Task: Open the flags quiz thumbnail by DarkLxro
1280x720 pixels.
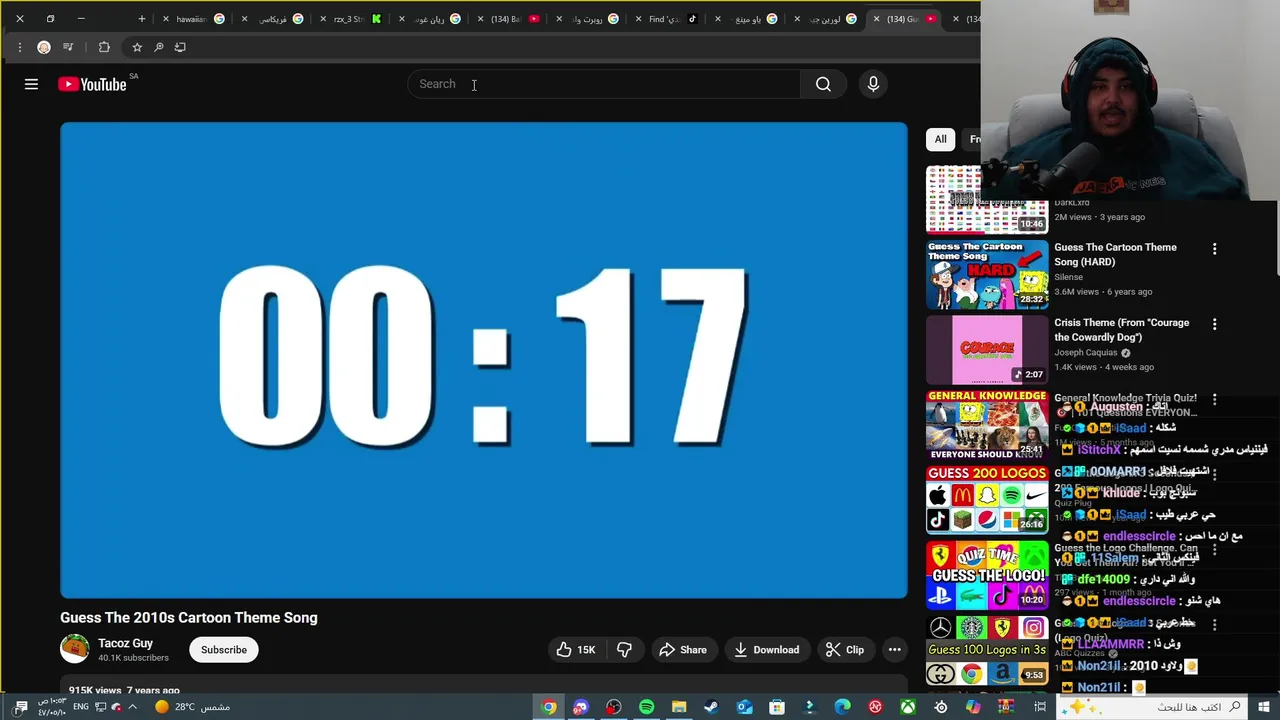Action: [x=987, y=200]
